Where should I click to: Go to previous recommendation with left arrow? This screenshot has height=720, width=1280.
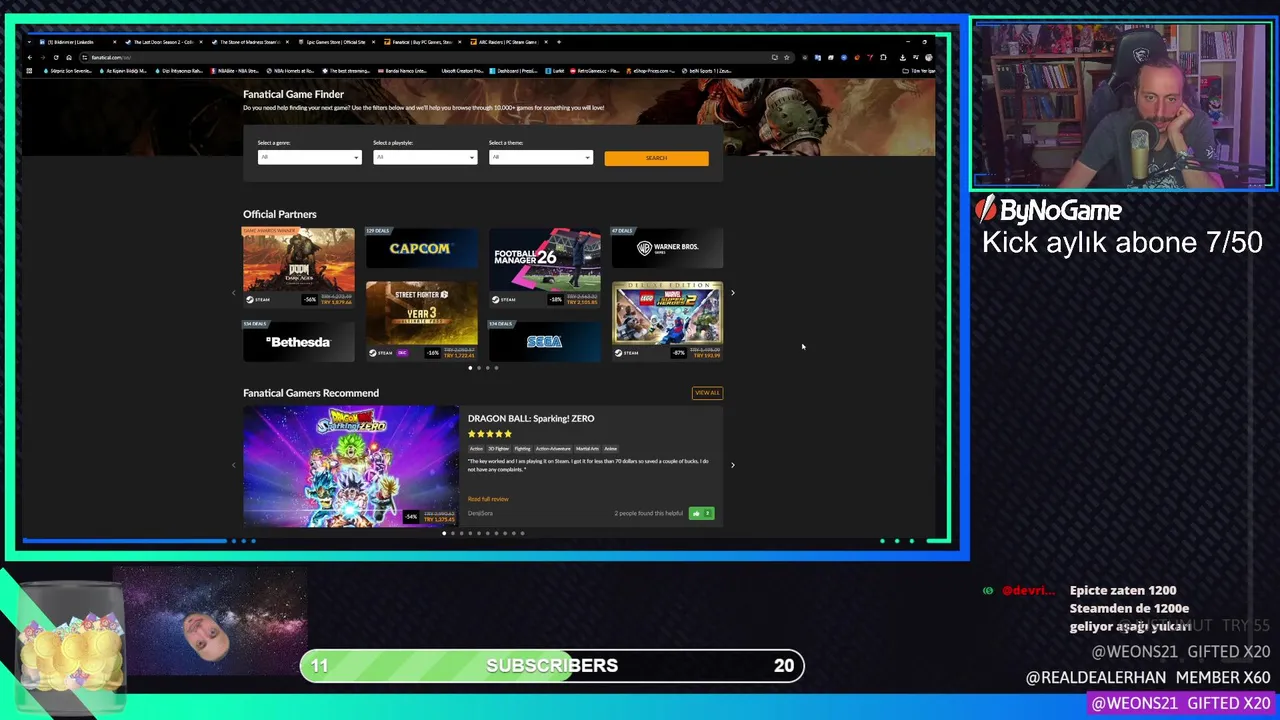(x=234, y=465)
